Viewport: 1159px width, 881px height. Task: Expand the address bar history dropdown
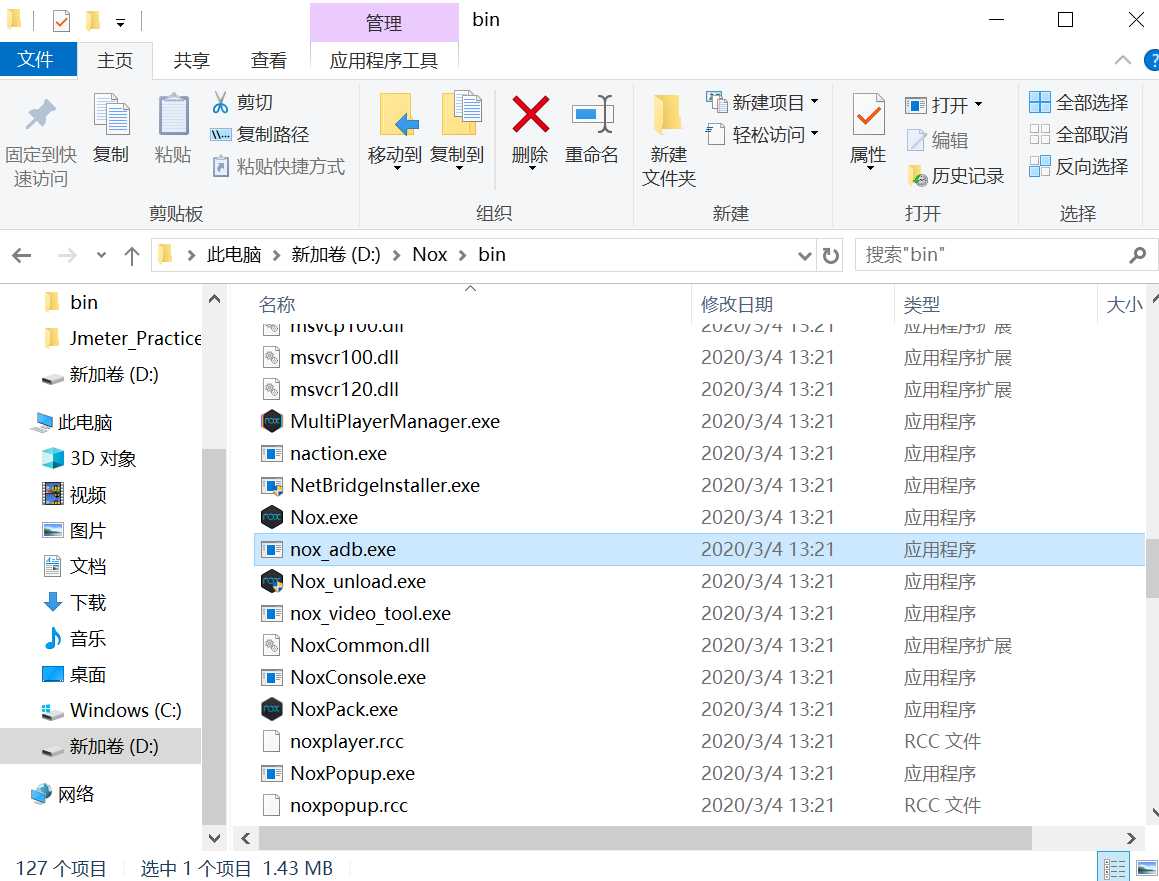point(804,256)
